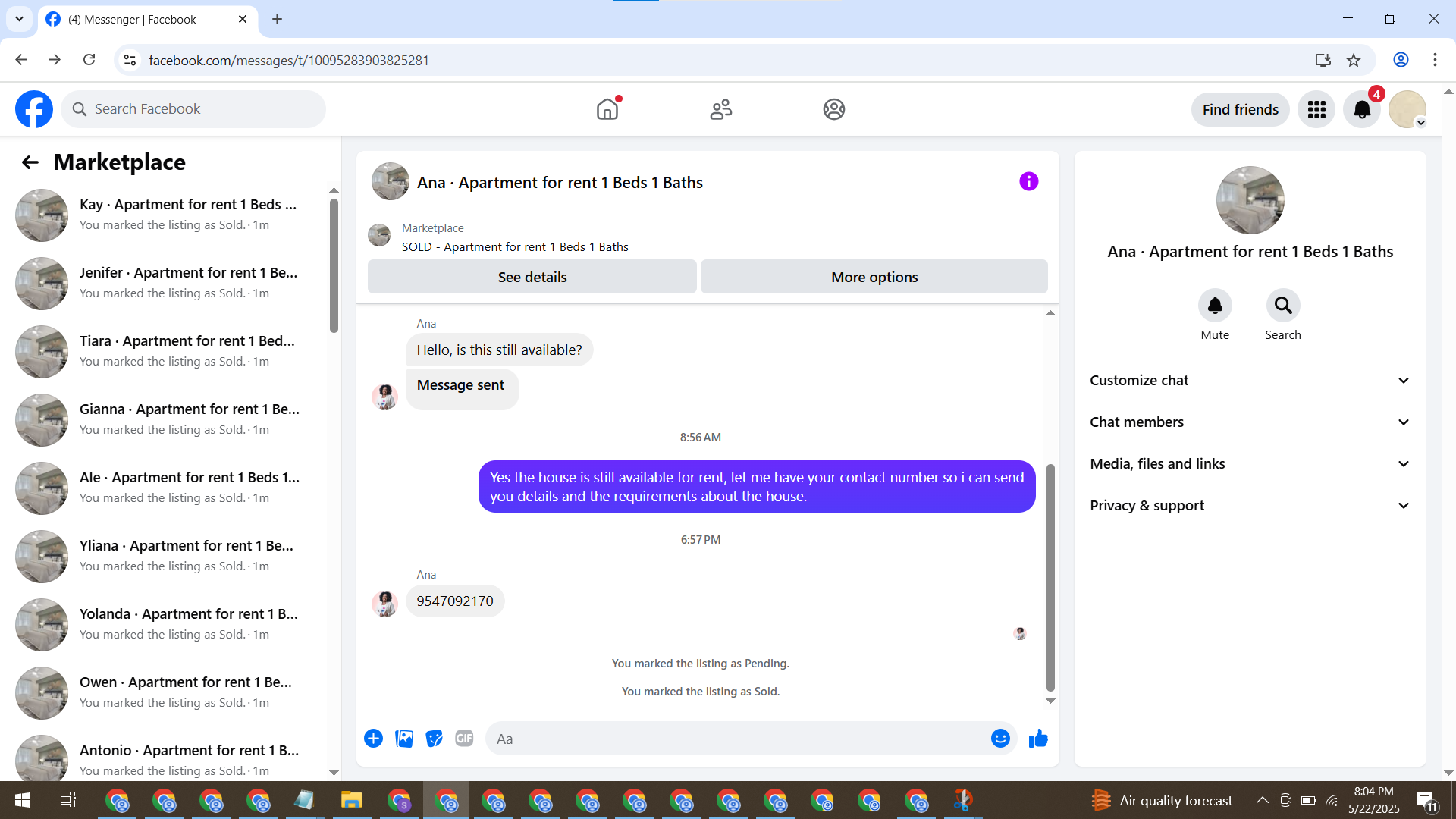Open File Explorer from the taskbar
The height and width of the screenshot is (819, 1456).
tap(351, 800)
